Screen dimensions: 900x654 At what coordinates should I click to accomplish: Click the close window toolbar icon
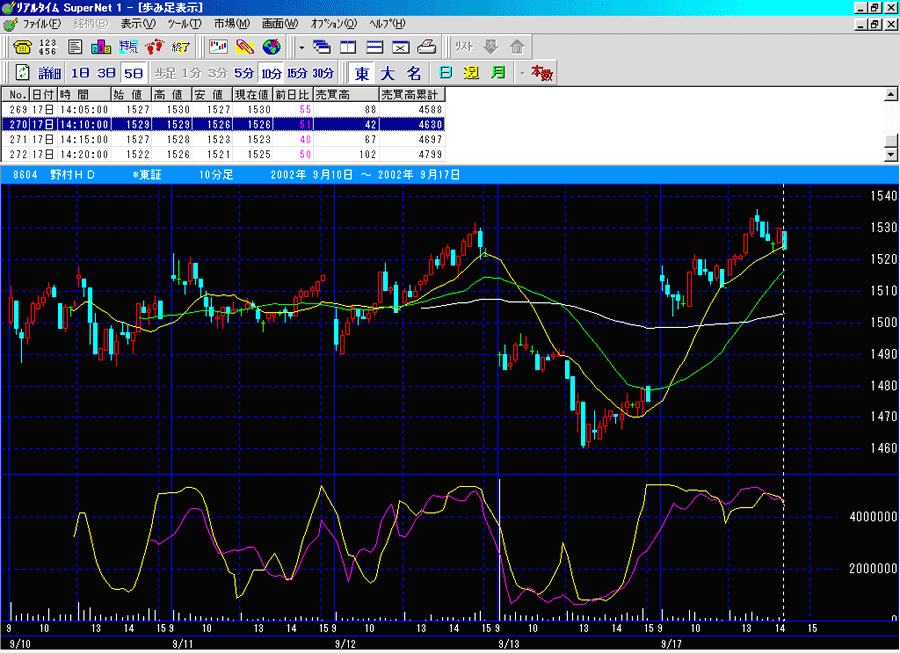coord(401,47)
